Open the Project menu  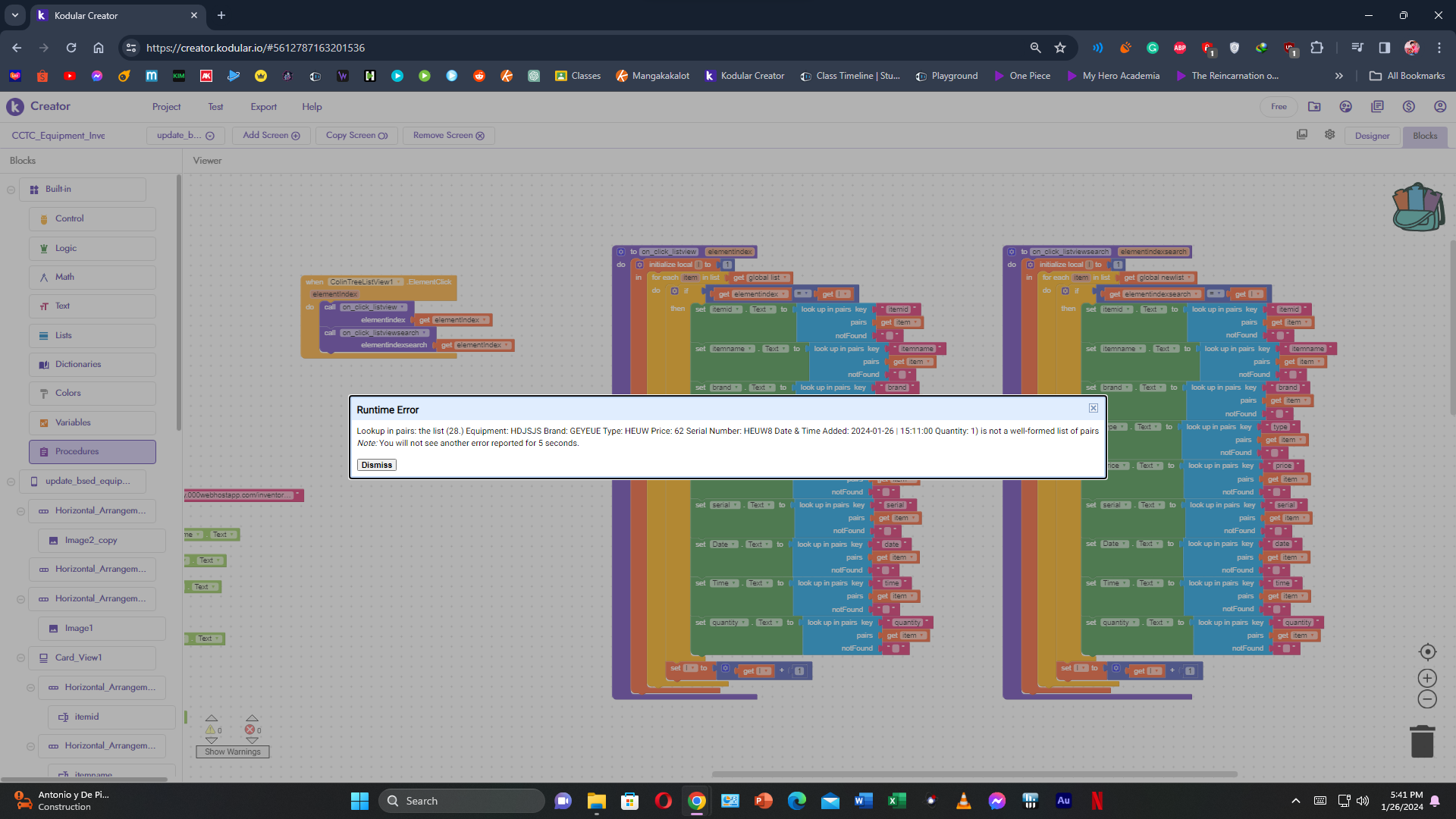pyautogui.click(x=166, y=107)
